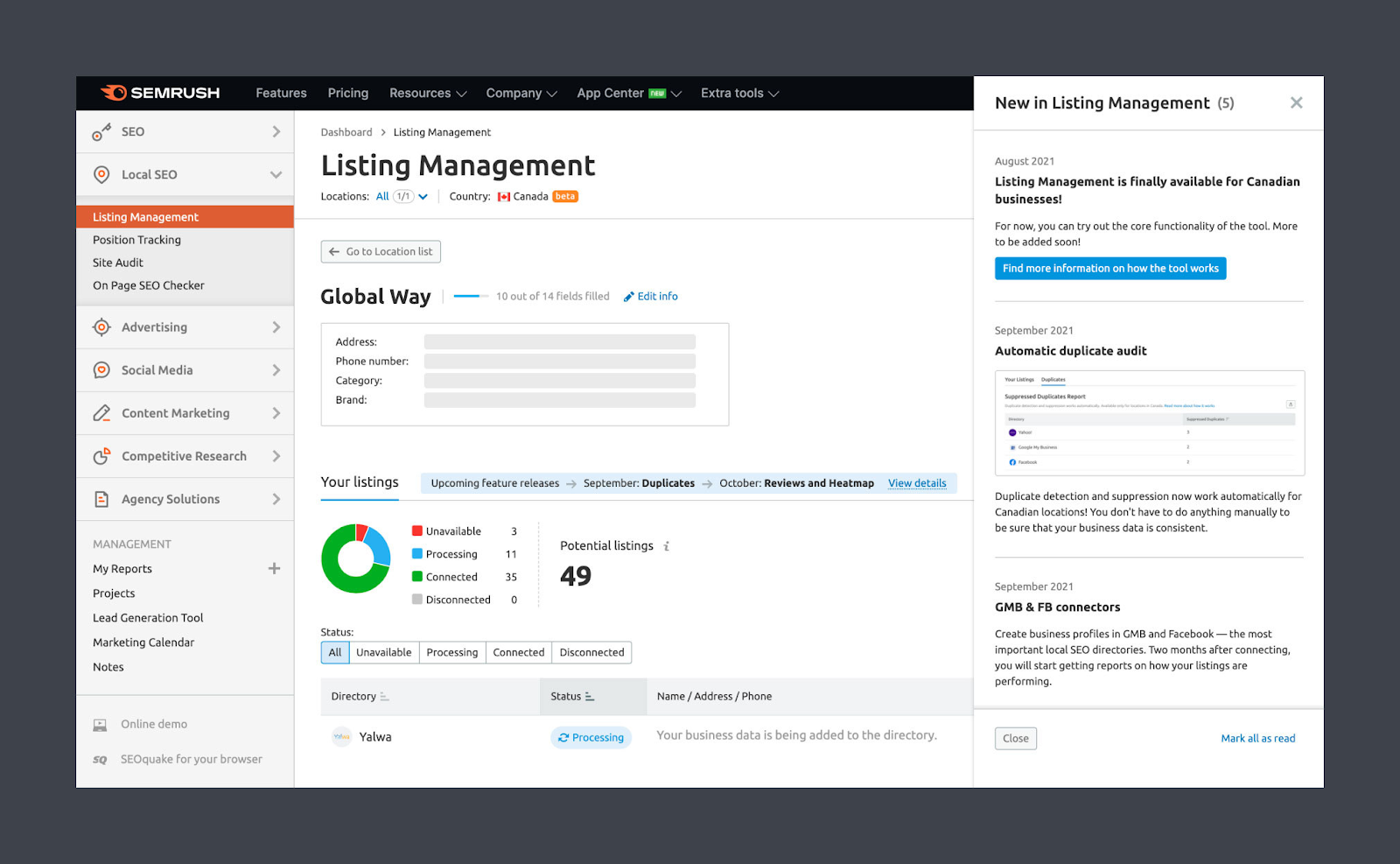1400x864 pixels.
Task: Click the Agency Solutions document icon
Action: click(101, 499)
